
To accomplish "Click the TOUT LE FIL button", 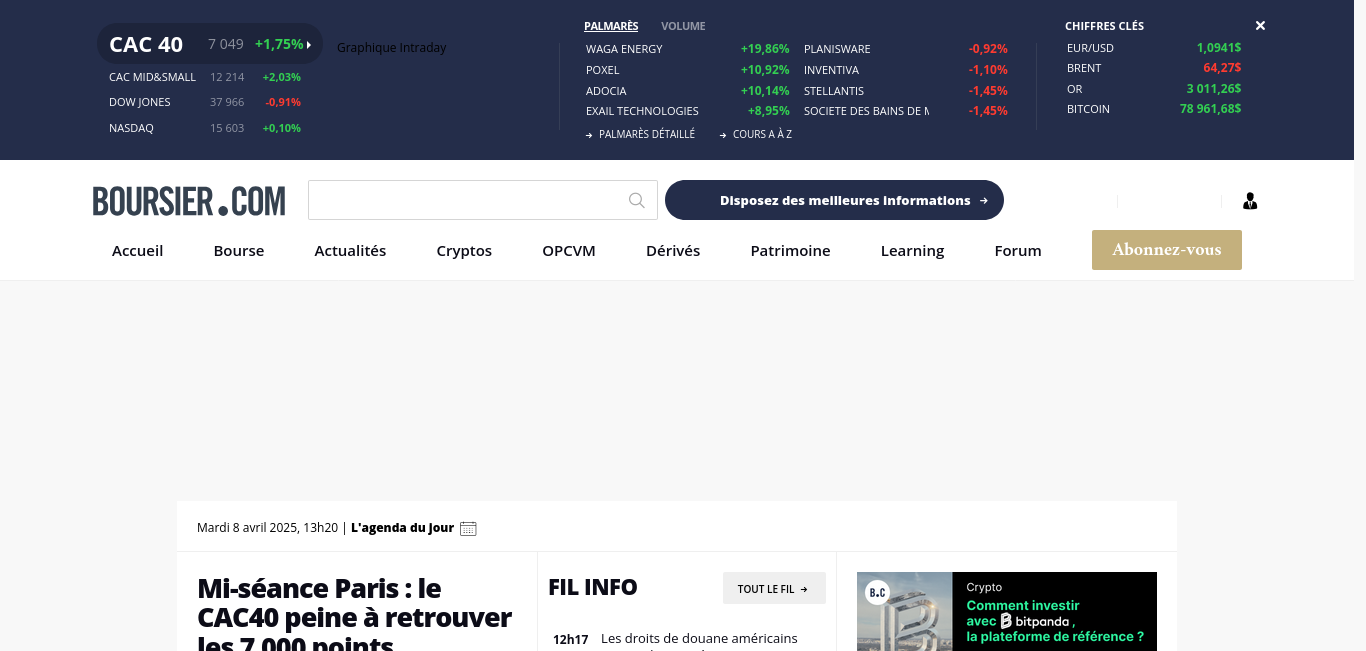I will tap(774, 589).
